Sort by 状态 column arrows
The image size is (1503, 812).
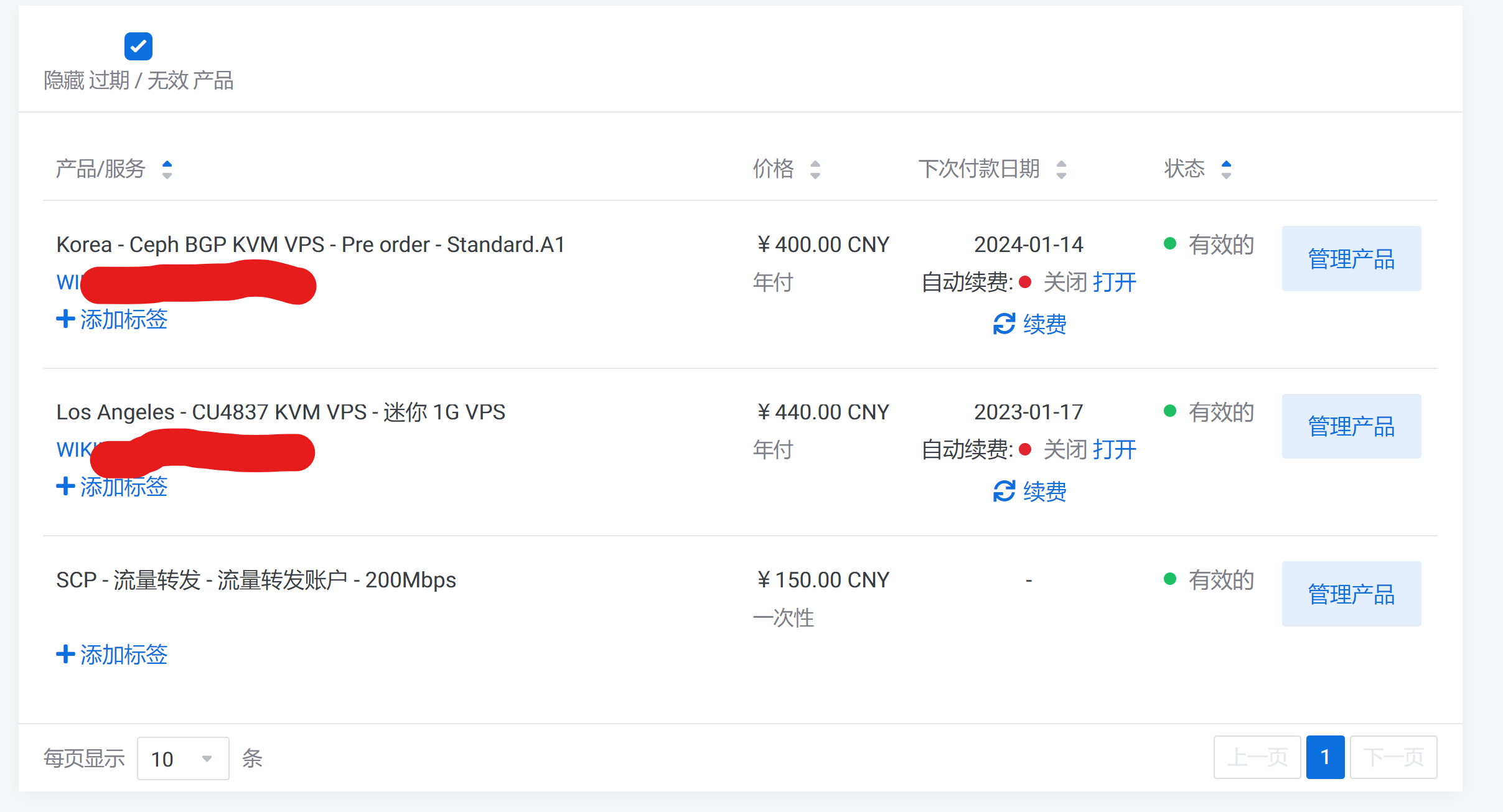(1226, 169)
